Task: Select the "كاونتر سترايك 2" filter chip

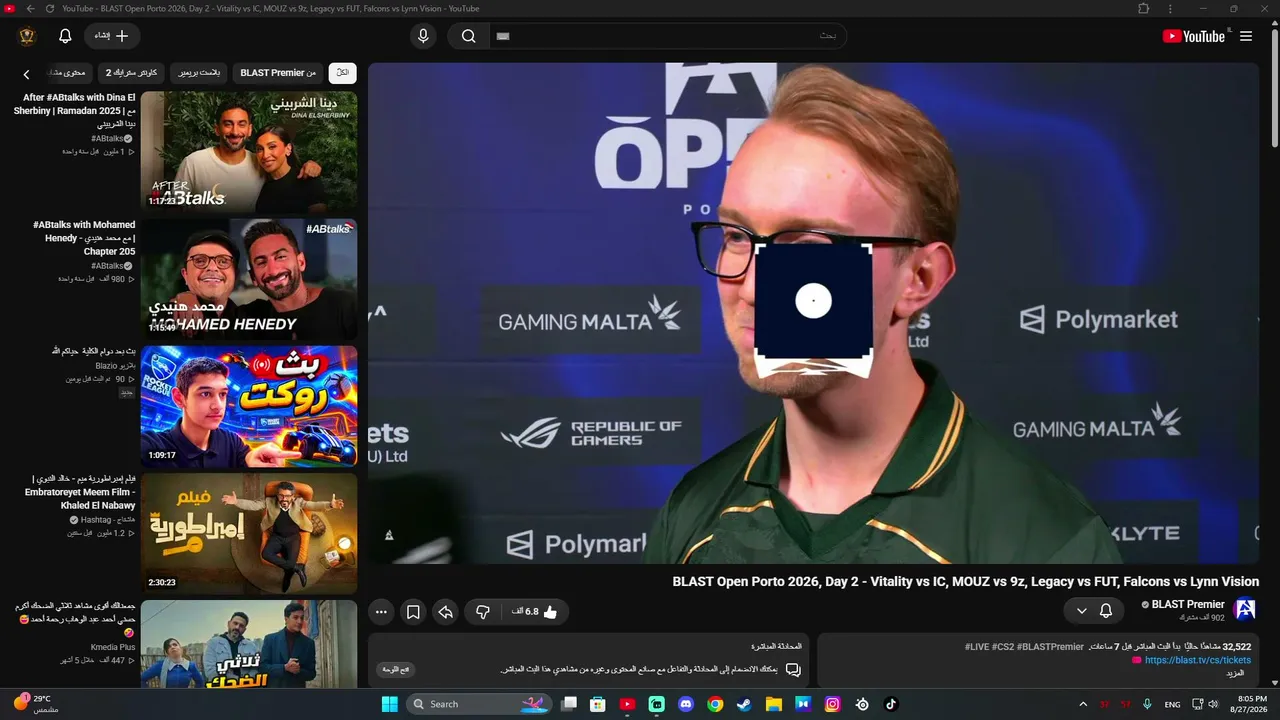Action: pos(132,73)
